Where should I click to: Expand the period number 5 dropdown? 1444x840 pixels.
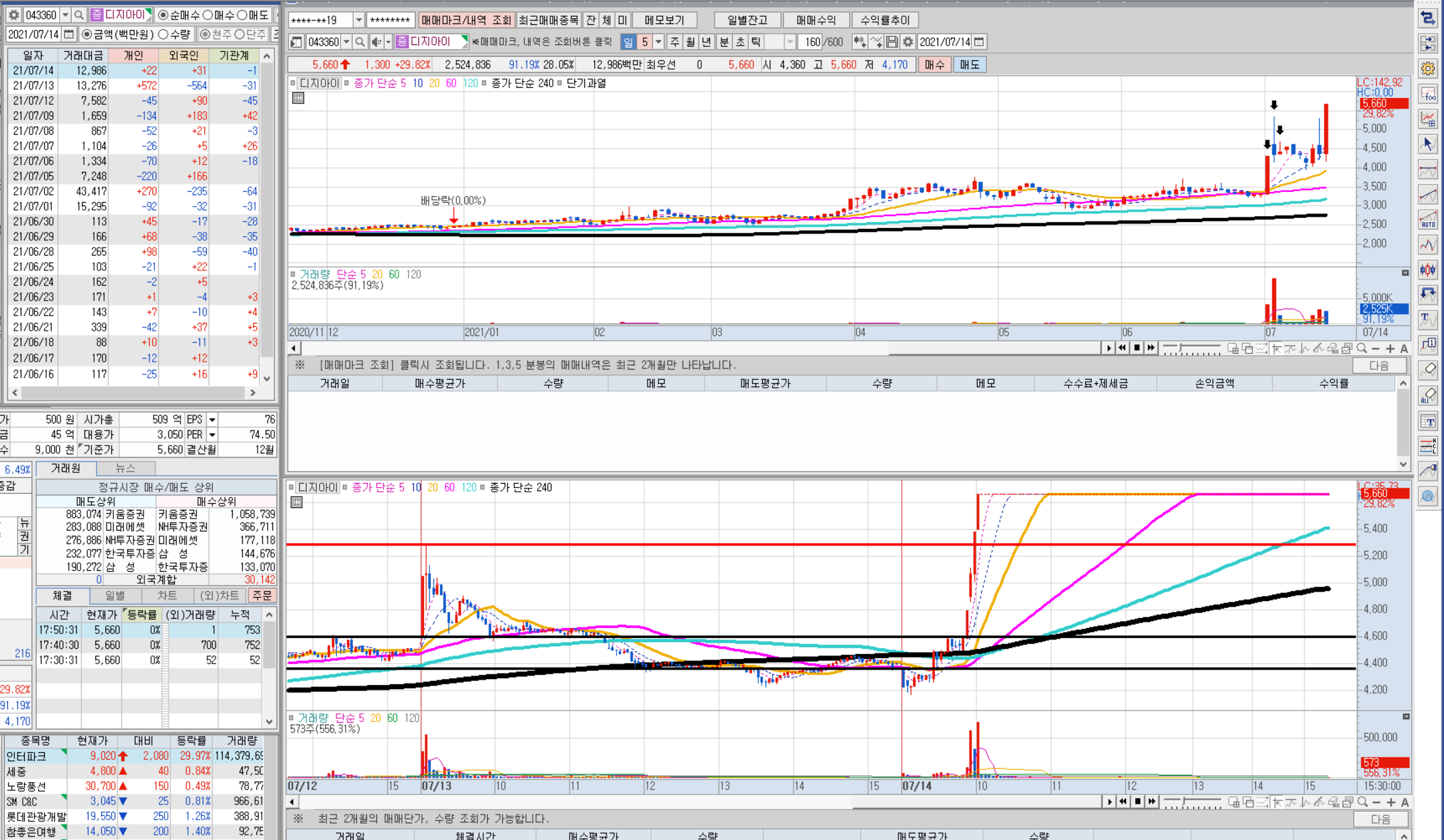658,42
